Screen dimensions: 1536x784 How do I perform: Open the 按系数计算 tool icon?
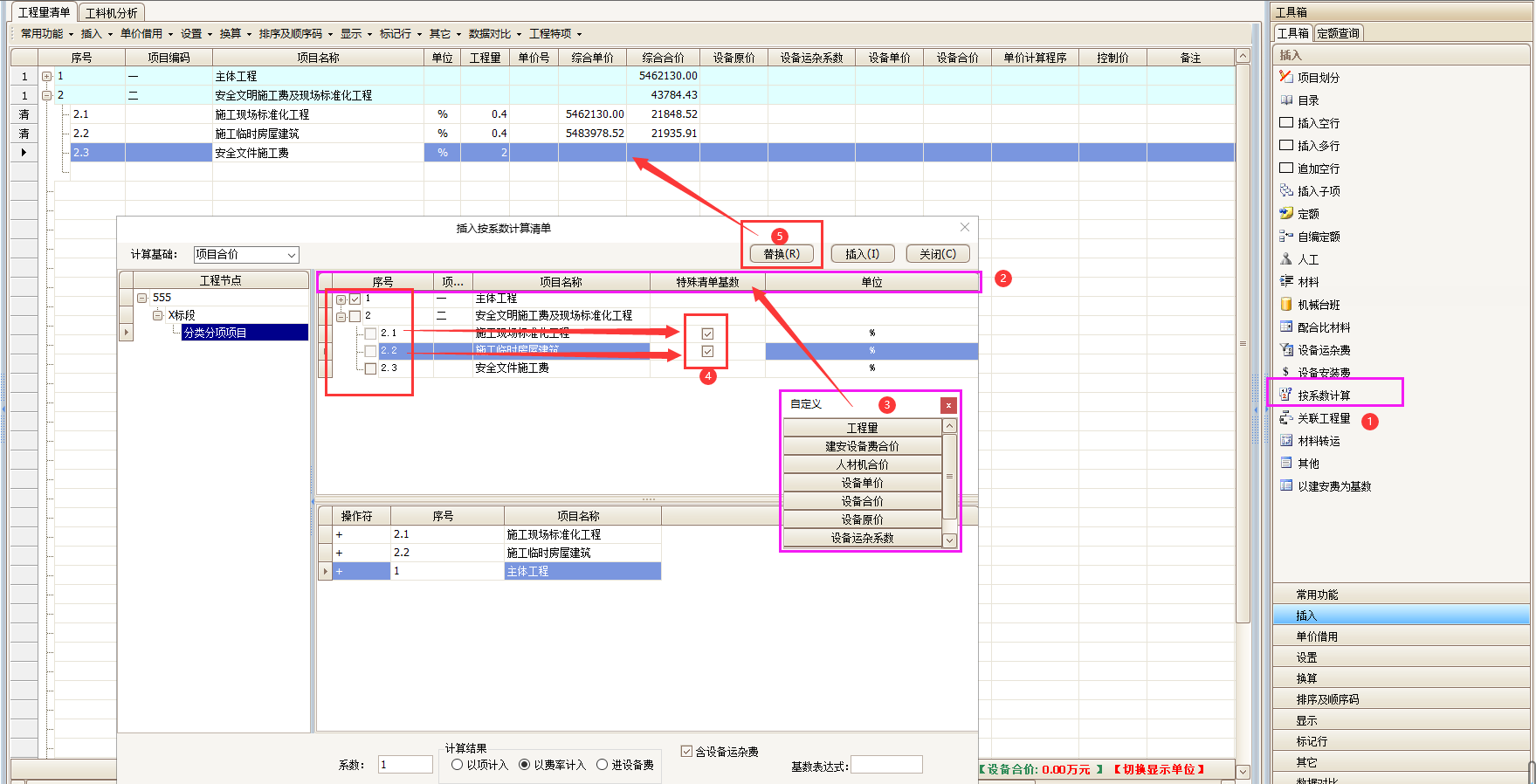click(x=1285, y=395)
